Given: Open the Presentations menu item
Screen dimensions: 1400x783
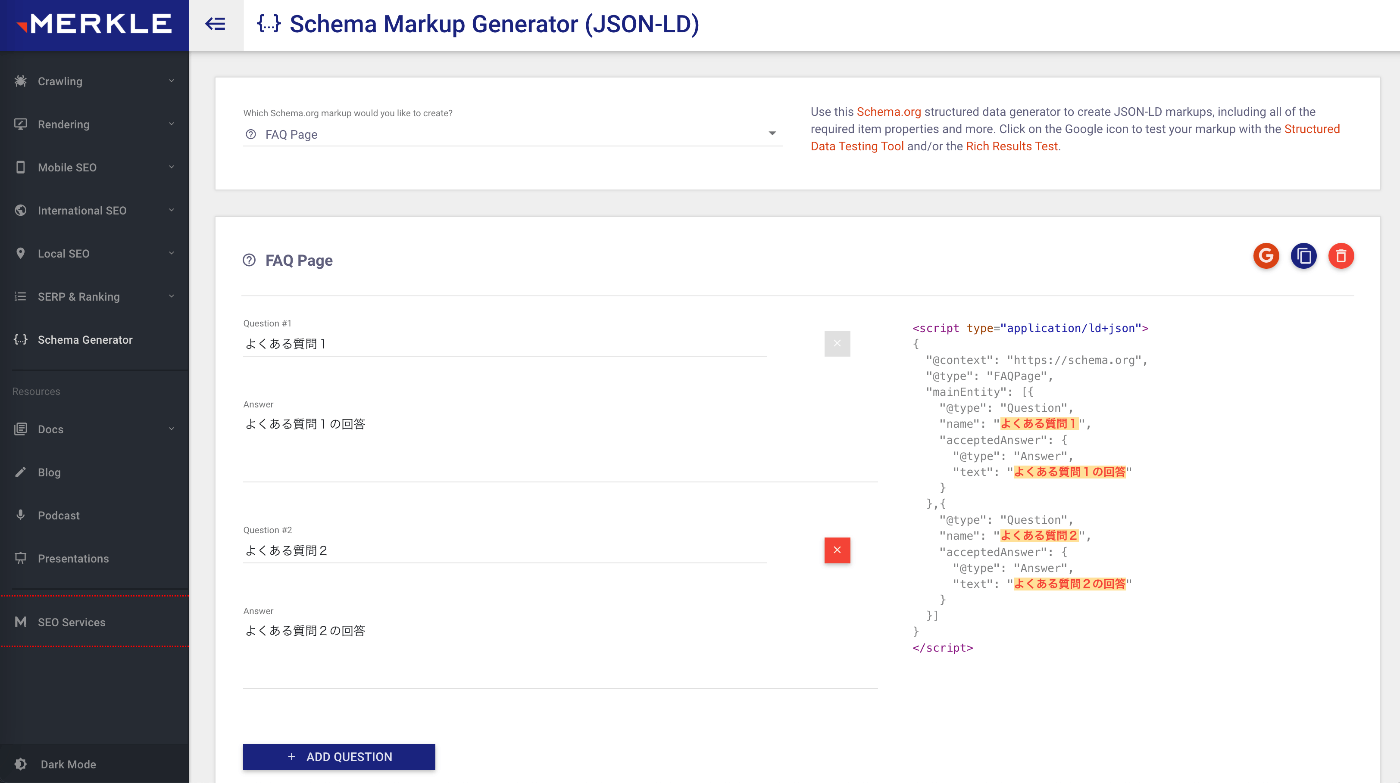Looking at the screenshot, I should tap(94, 558).
